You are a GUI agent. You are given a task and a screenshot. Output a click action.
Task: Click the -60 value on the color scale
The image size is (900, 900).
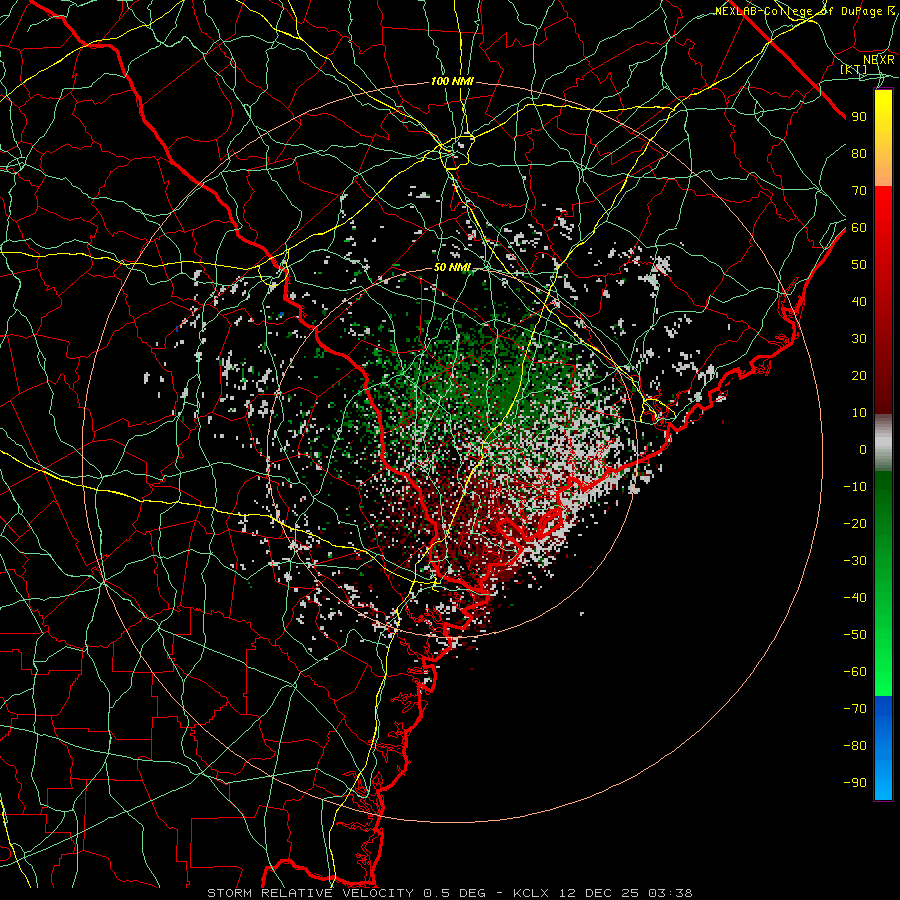tap(855, 672)
